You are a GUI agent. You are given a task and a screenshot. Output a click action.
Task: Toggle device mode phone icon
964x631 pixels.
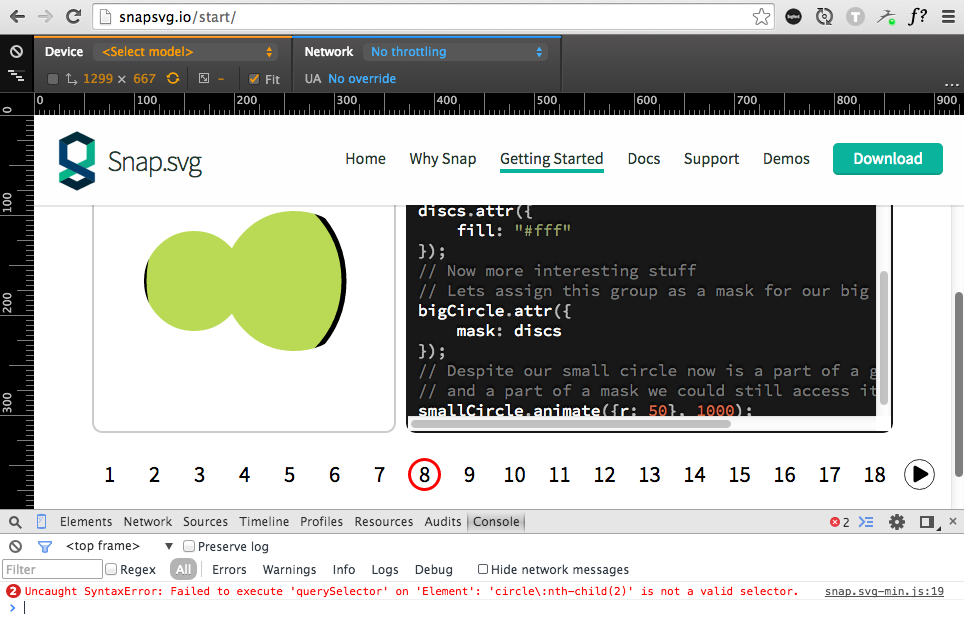point(41,522)
